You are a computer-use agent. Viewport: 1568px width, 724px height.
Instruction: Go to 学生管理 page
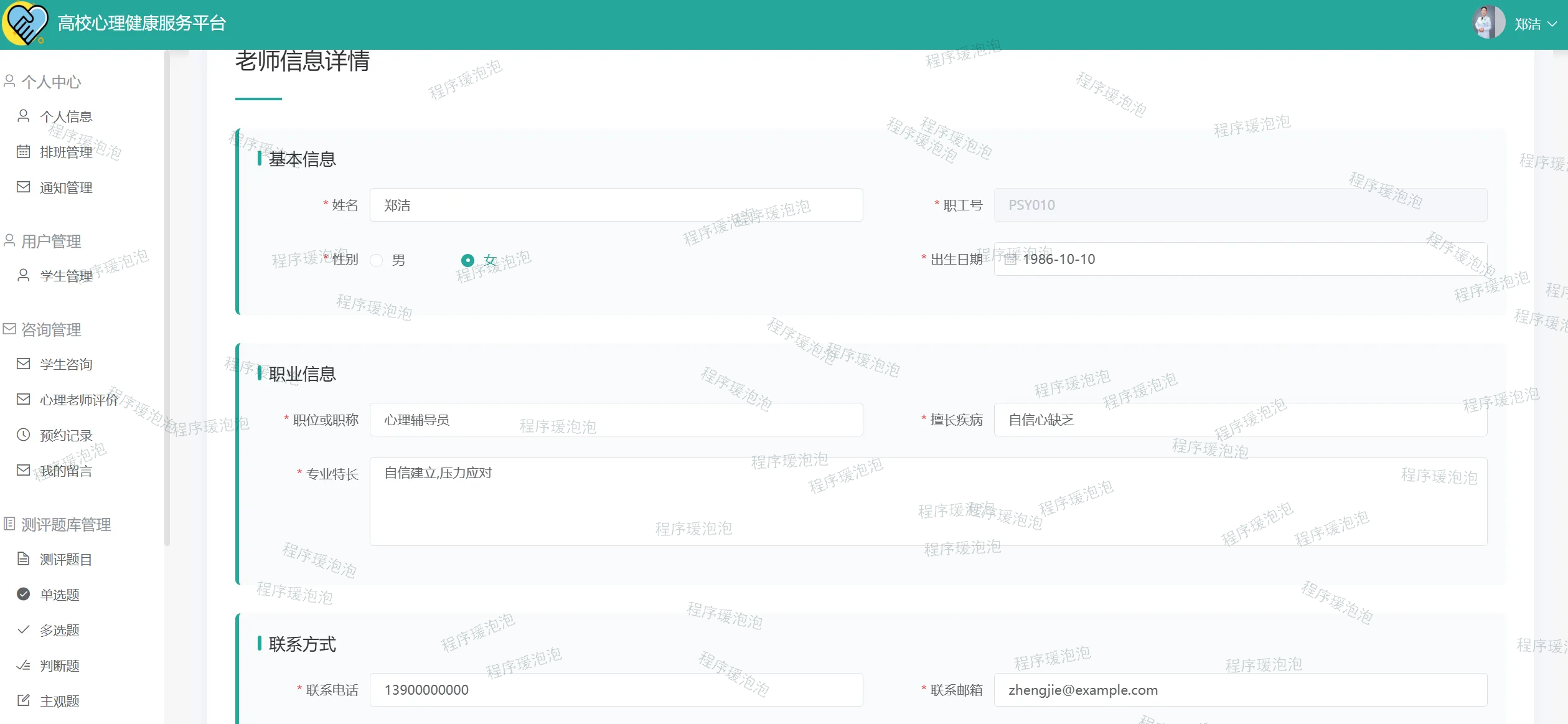click(x=66, y=276)
